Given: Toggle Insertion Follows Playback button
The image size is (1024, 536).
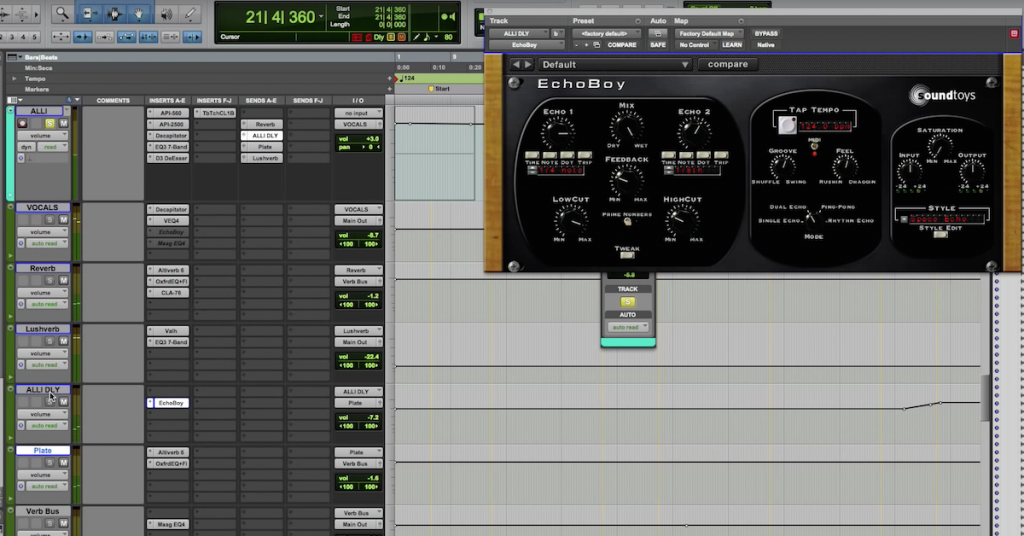Looking at the screenshot, I should 192,37.
